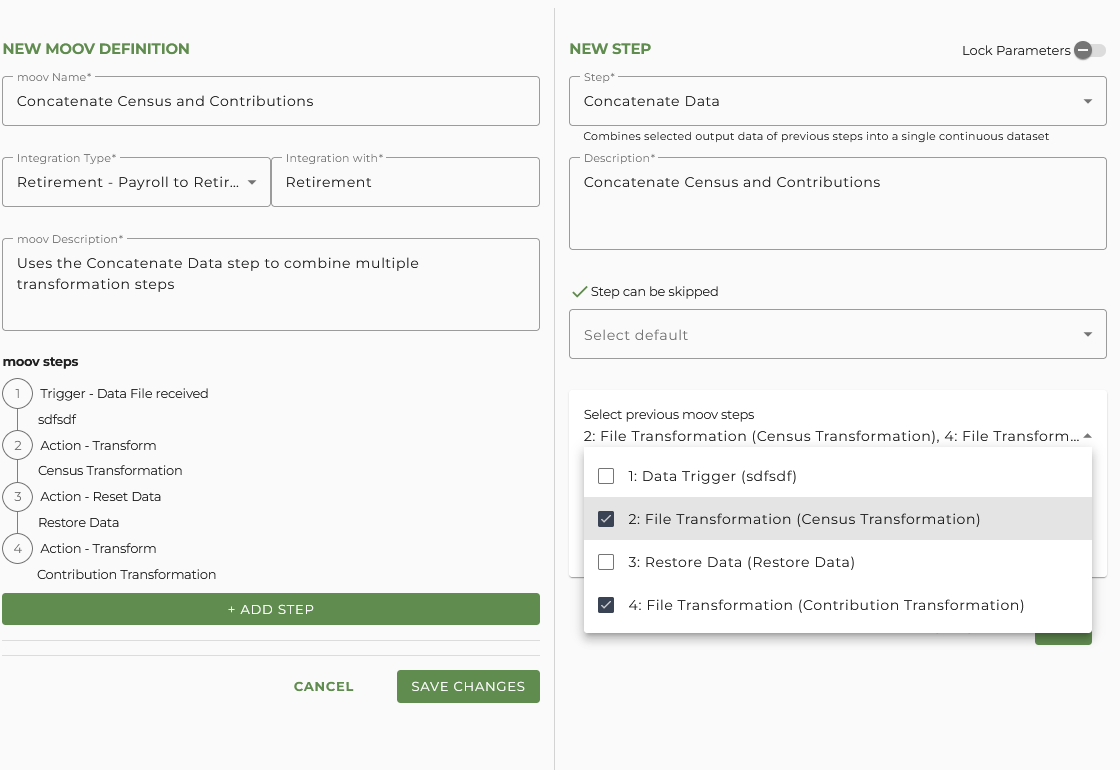This screenshot has width=1120, height=770.
Task: Collapse the Select previous moov steps dropdown
Action: [x=1087, y=436]
